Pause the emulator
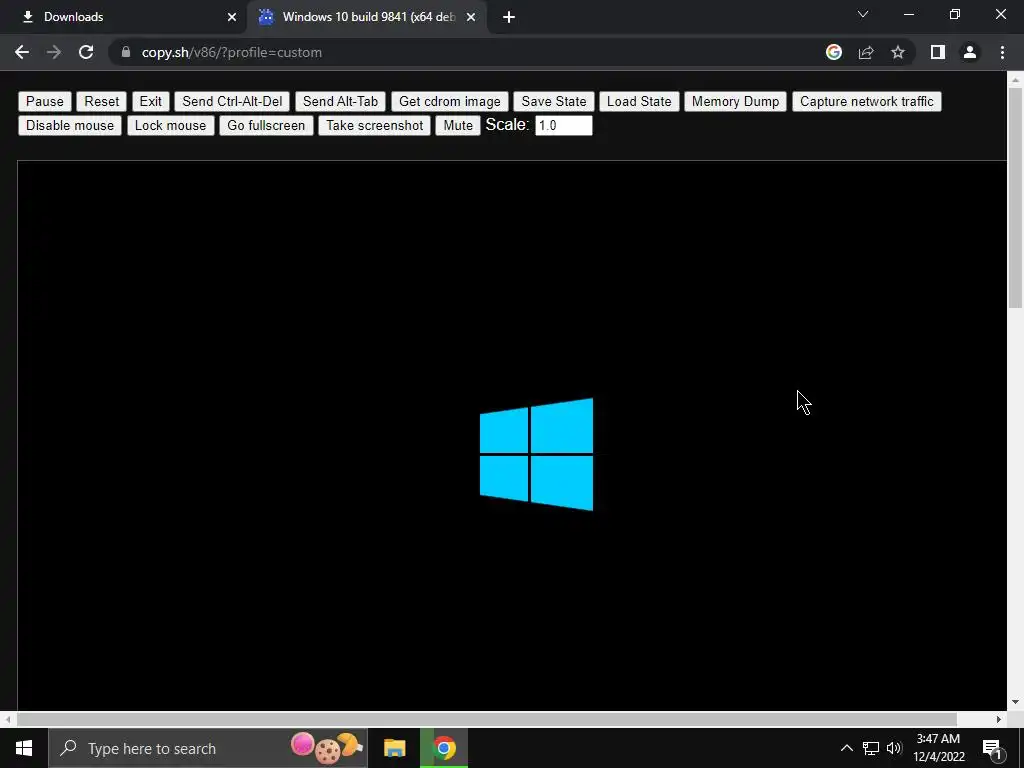This screenshot has width=1024, height=768. (44, 102)
